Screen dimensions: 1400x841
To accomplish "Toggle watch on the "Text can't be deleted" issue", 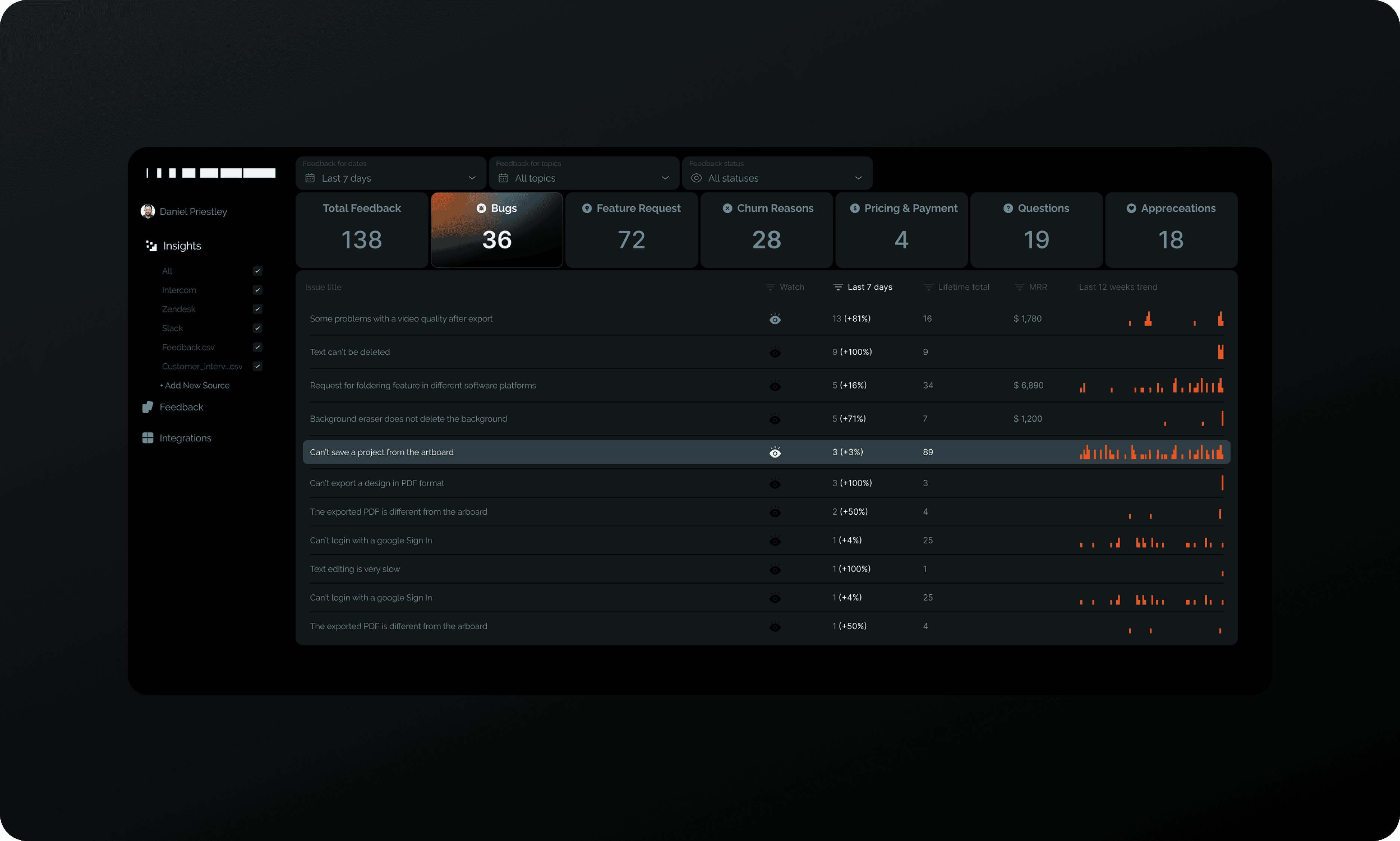I will coord(775,352).
